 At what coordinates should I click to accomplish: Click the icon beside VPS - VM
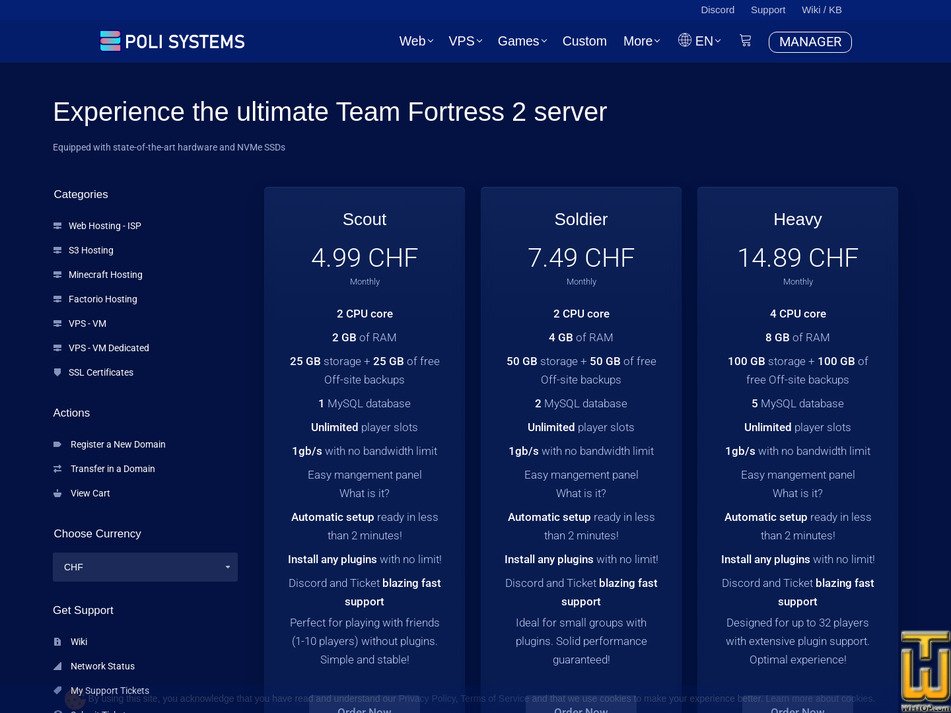(58, 324)
